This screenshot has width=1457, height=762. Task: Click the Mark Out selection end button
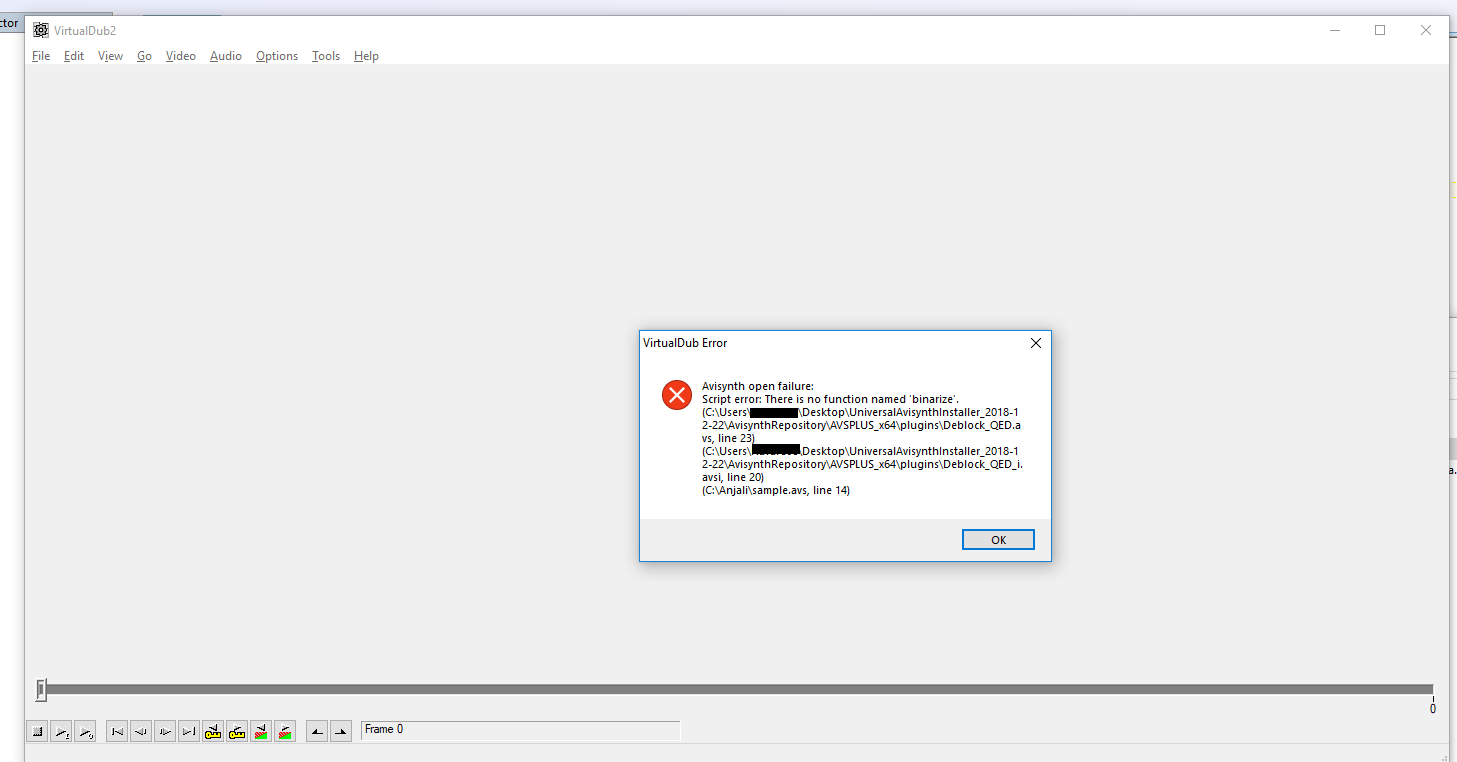[341, 731]
